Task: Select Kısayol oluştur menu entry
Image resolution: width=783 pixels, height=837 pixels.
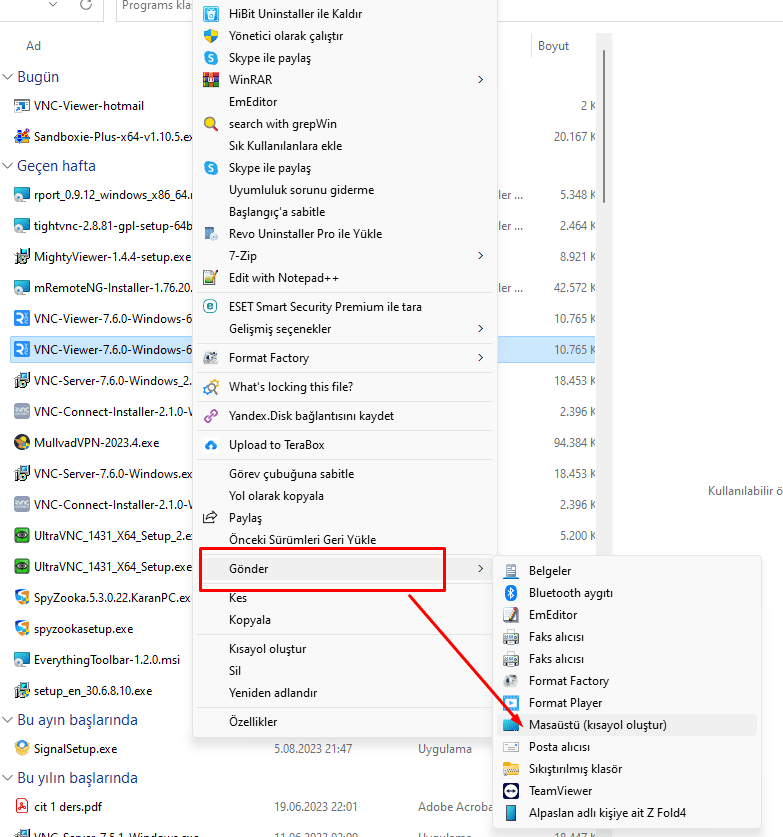Action: (x=345, y=649)
